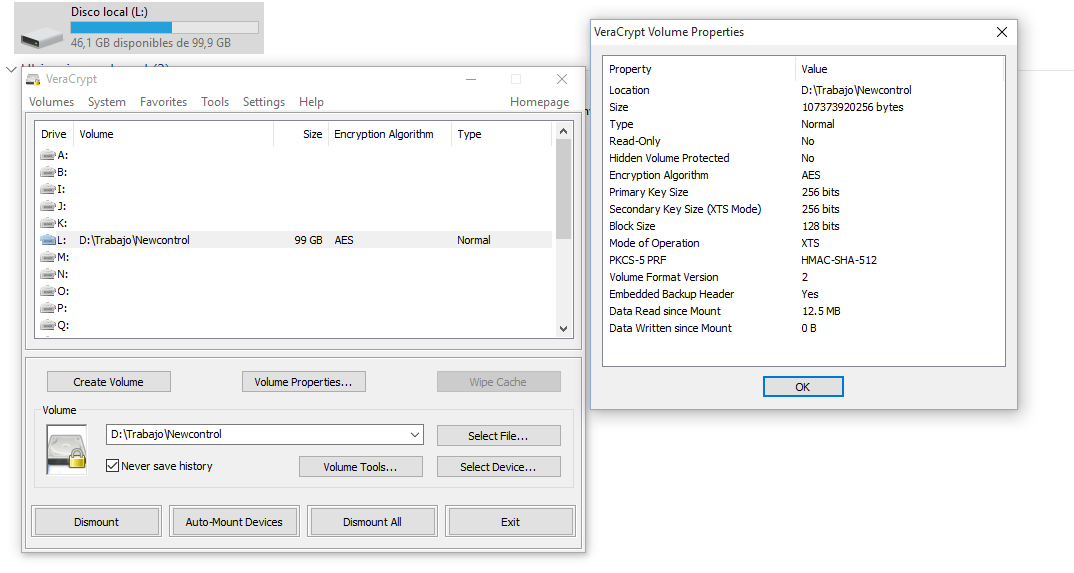Click Encryption Algorithm column header
Image resolution: width=1074 pixels, height=573 pixels.
[390, 134]
